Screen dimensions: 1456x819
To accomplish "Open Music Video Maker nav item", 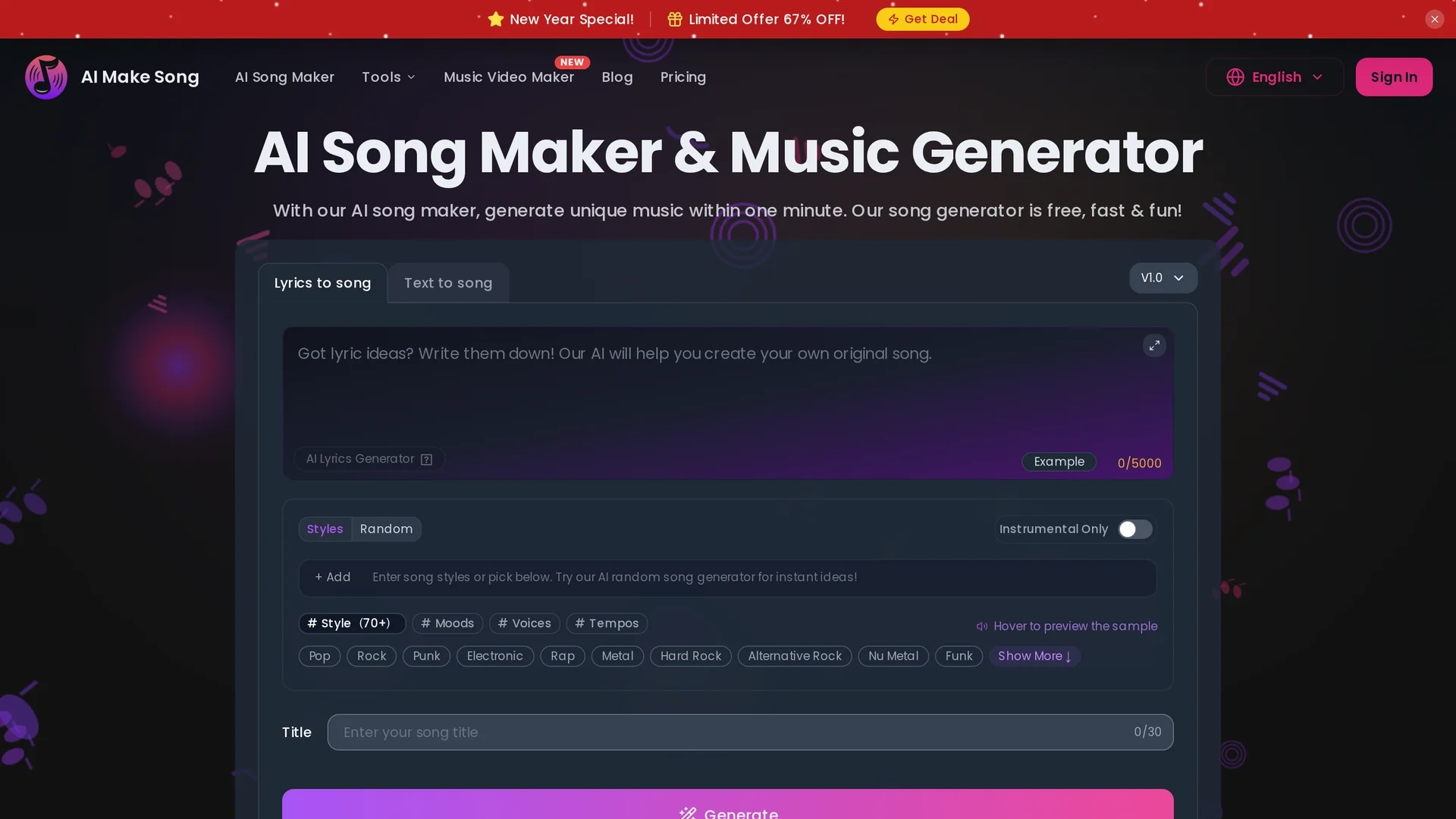I will coord(509,77).
